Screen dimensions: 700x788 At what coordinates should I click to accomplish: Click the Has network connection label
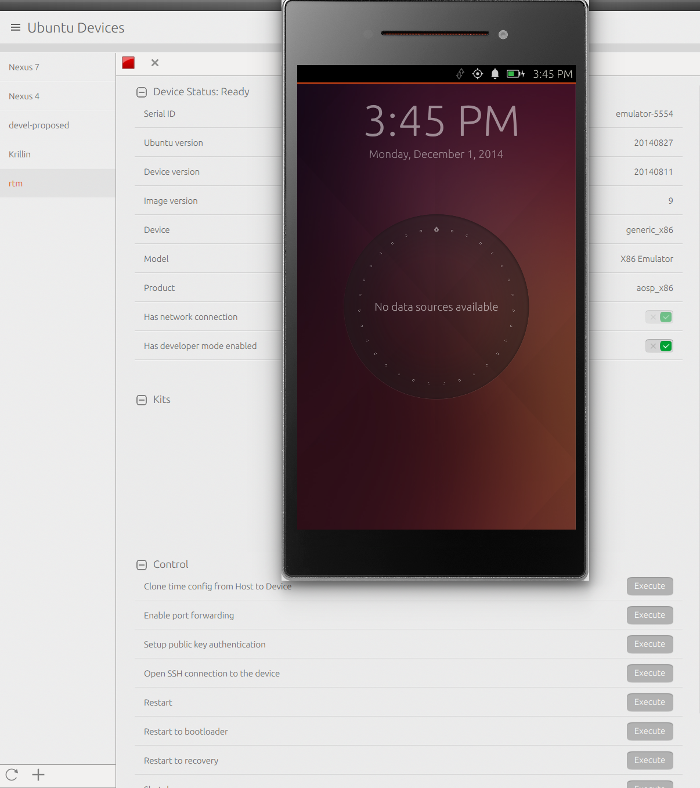pos(190,317)
